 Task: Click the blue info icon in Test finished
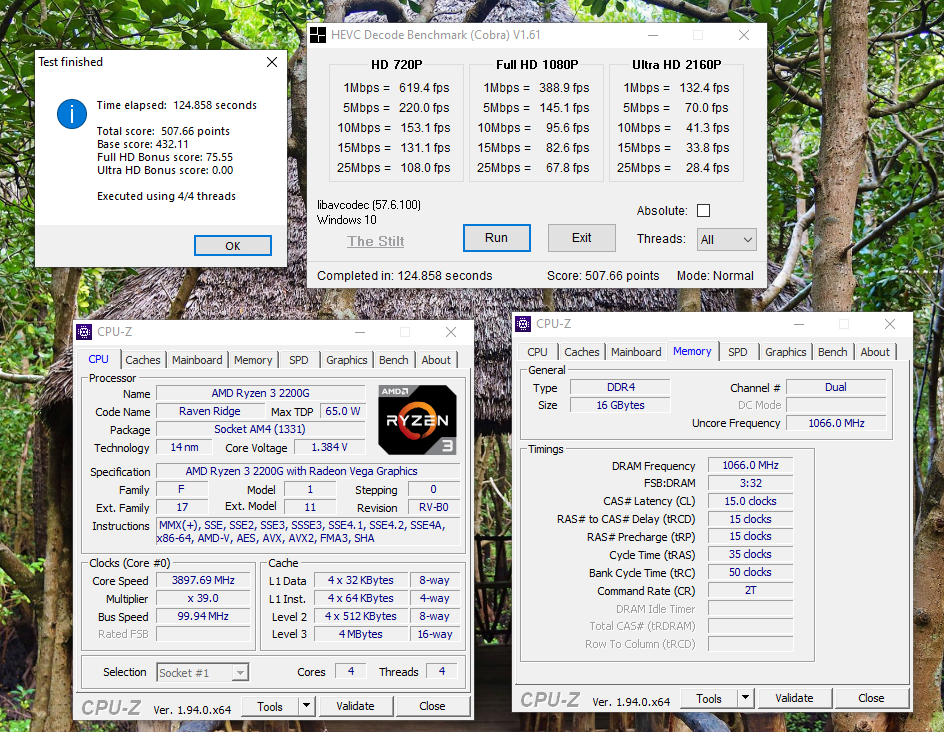[72, 114]
